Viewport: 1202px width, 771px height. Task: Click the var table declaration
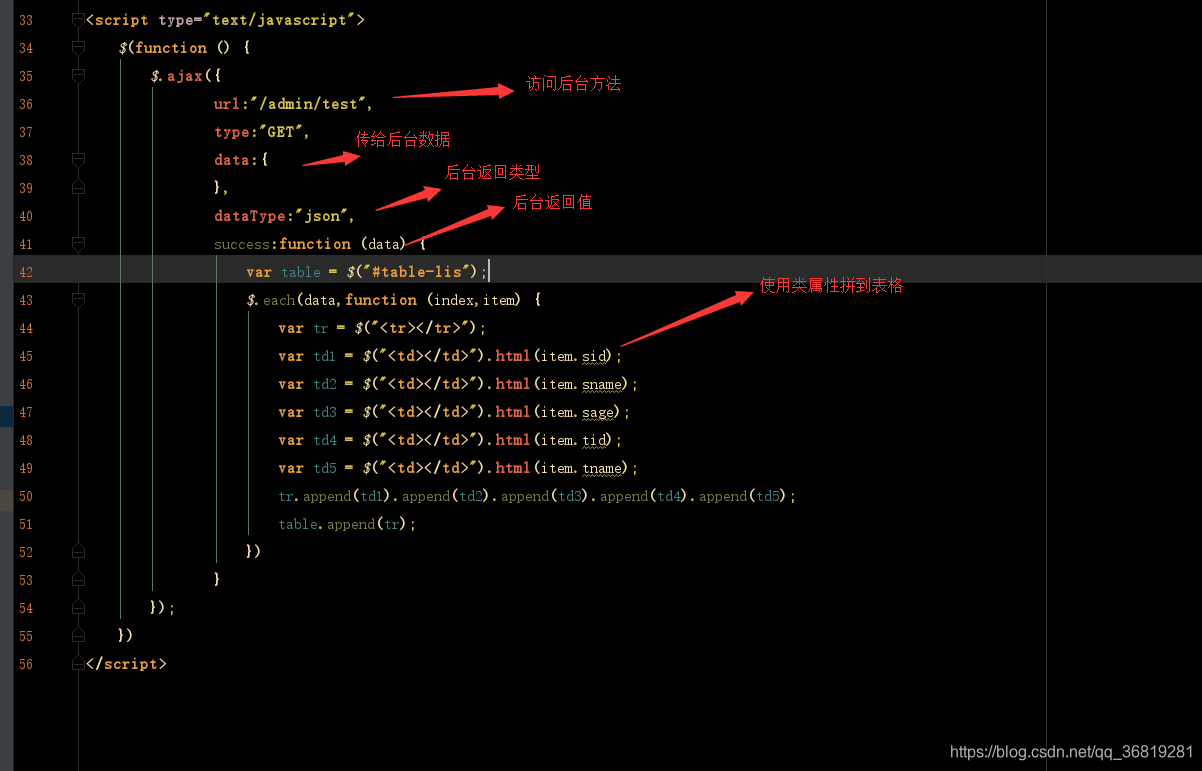pyautogui.click(x=283, y=272)
